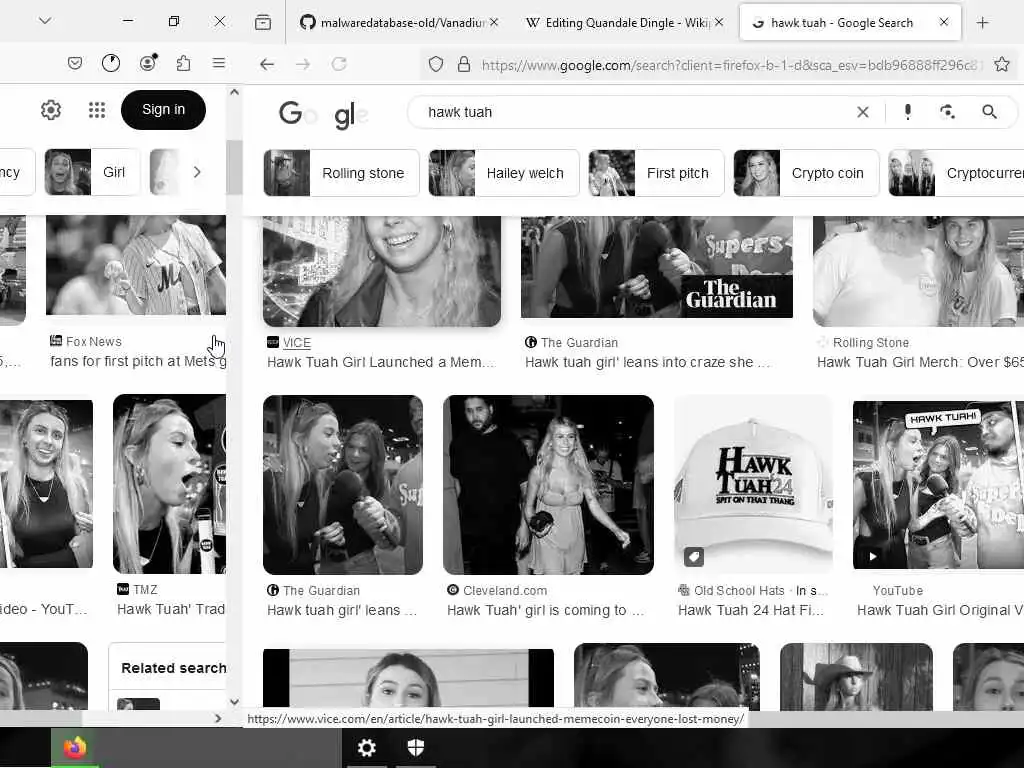Viewport: 1024px width, 768px height.
Task: Go back to previous page
Action: pyautogui.click(x=266, y=64)
